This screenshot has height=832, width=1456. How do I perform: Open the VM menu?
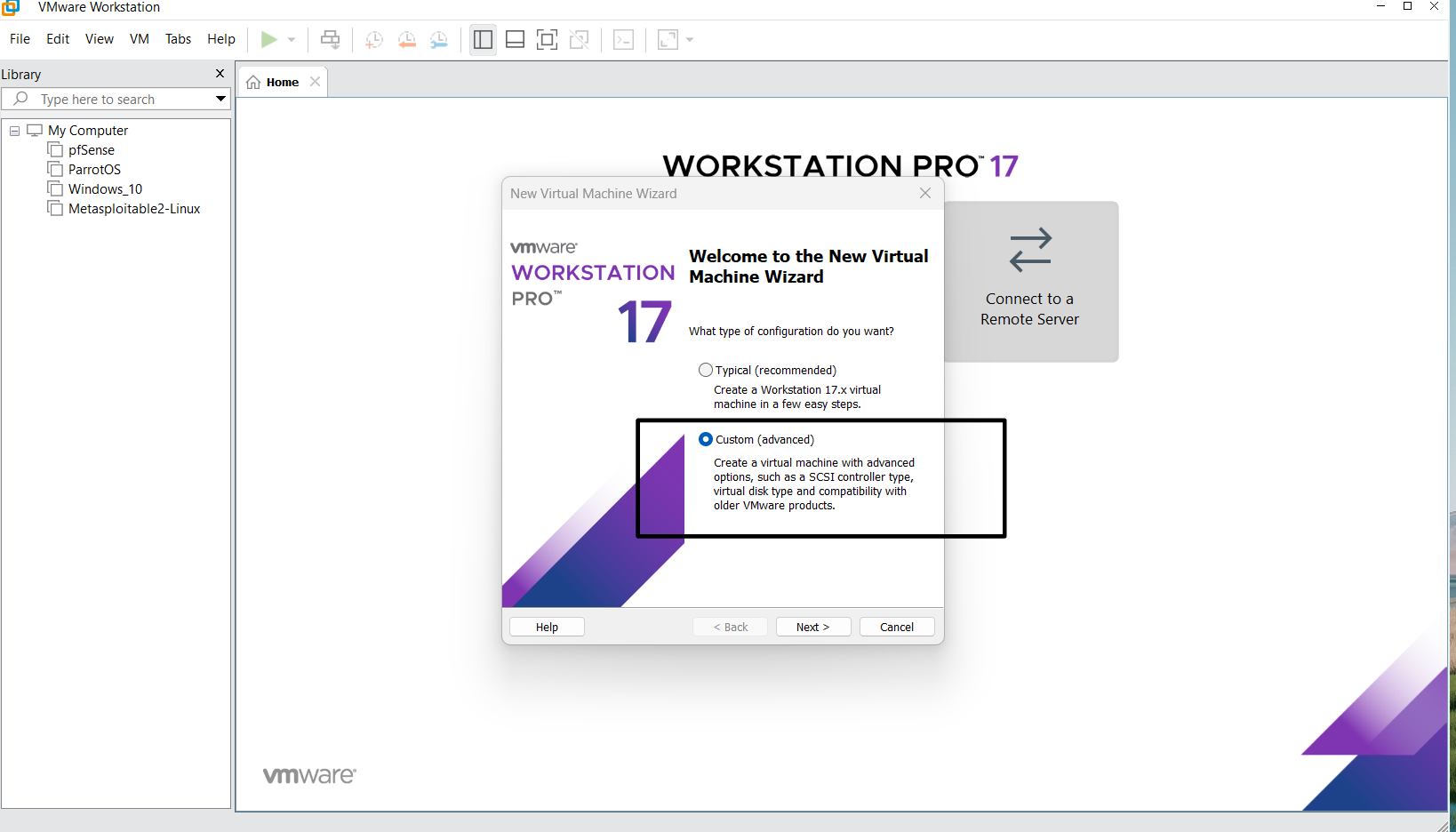click(140, 39)
